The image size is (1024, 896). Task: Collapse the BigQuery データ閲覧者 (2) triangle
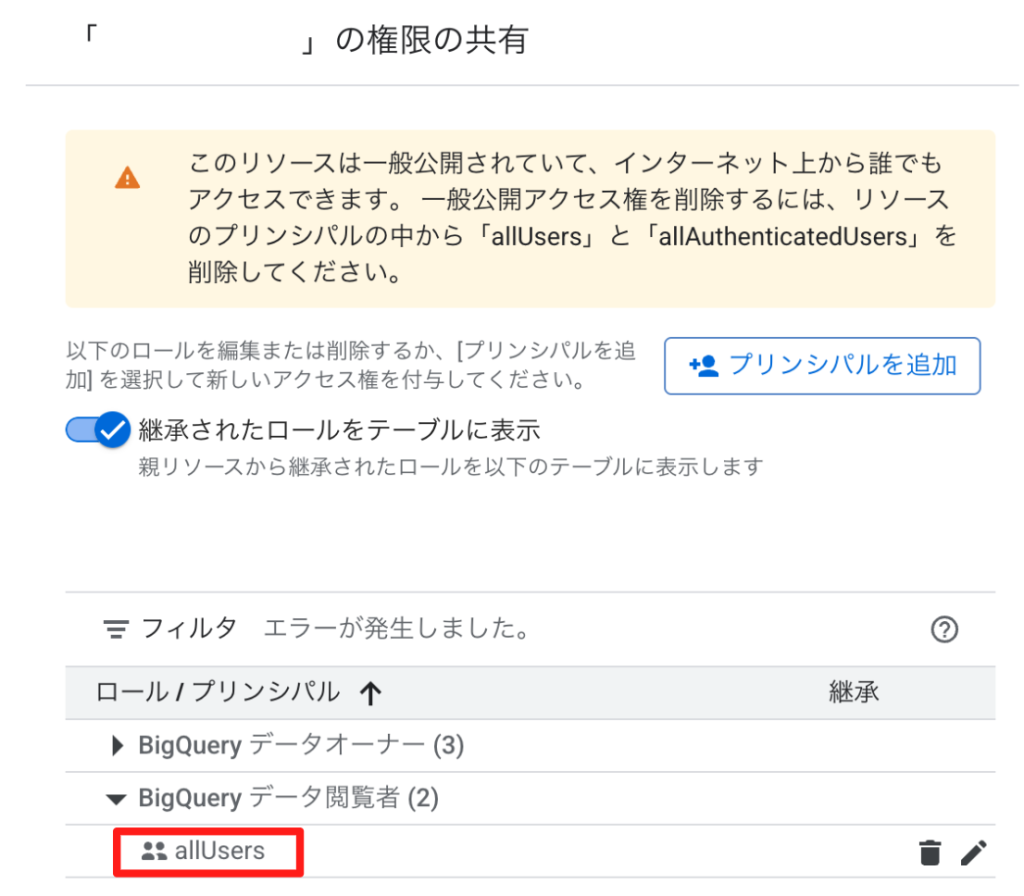[x=116, y=799]
